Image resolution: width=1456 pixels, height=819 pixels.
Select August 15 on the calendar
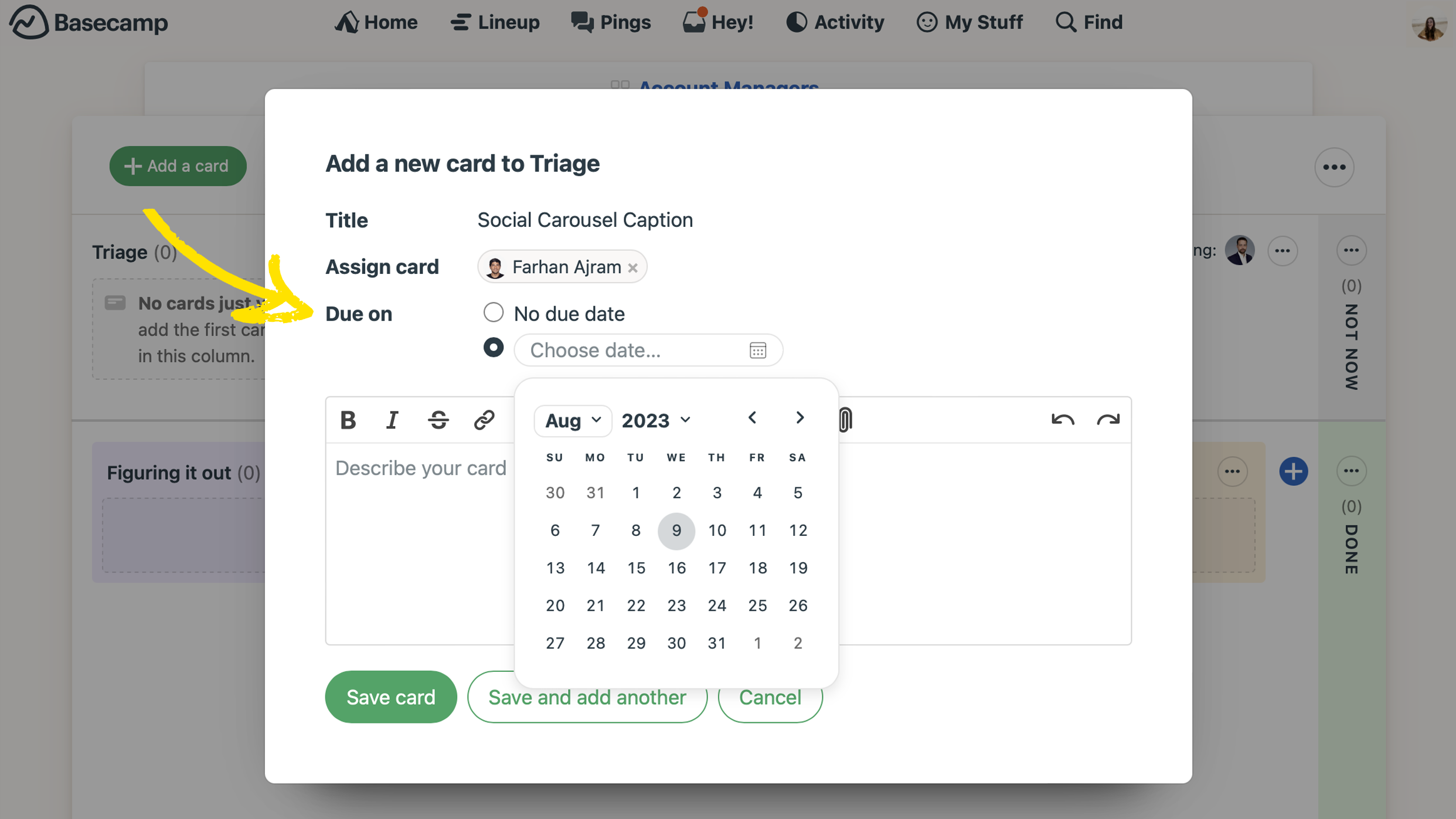click(x=636, y=567)
